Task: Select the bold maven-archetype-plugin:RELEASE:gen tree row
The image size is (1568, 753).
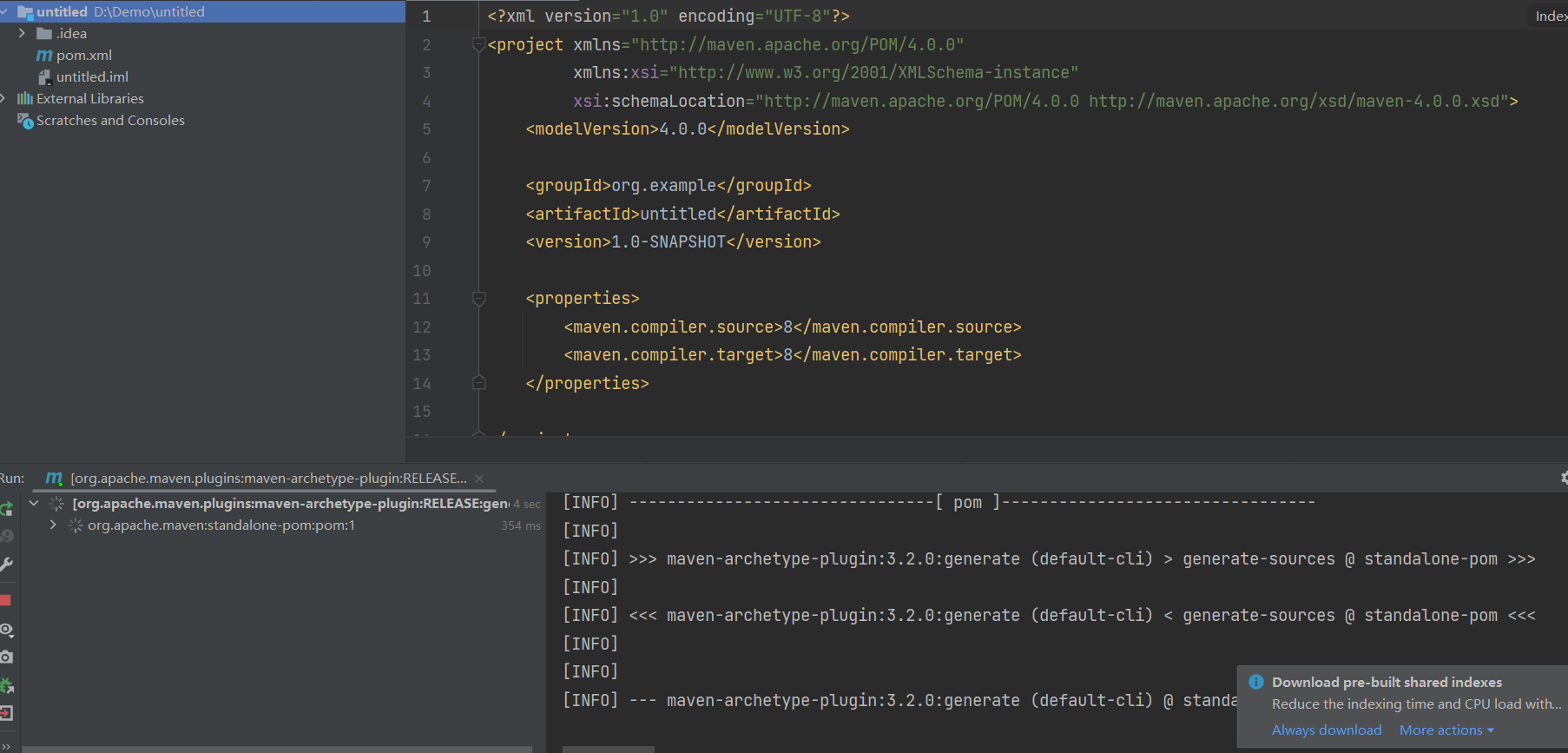Action: coord(291,504)
